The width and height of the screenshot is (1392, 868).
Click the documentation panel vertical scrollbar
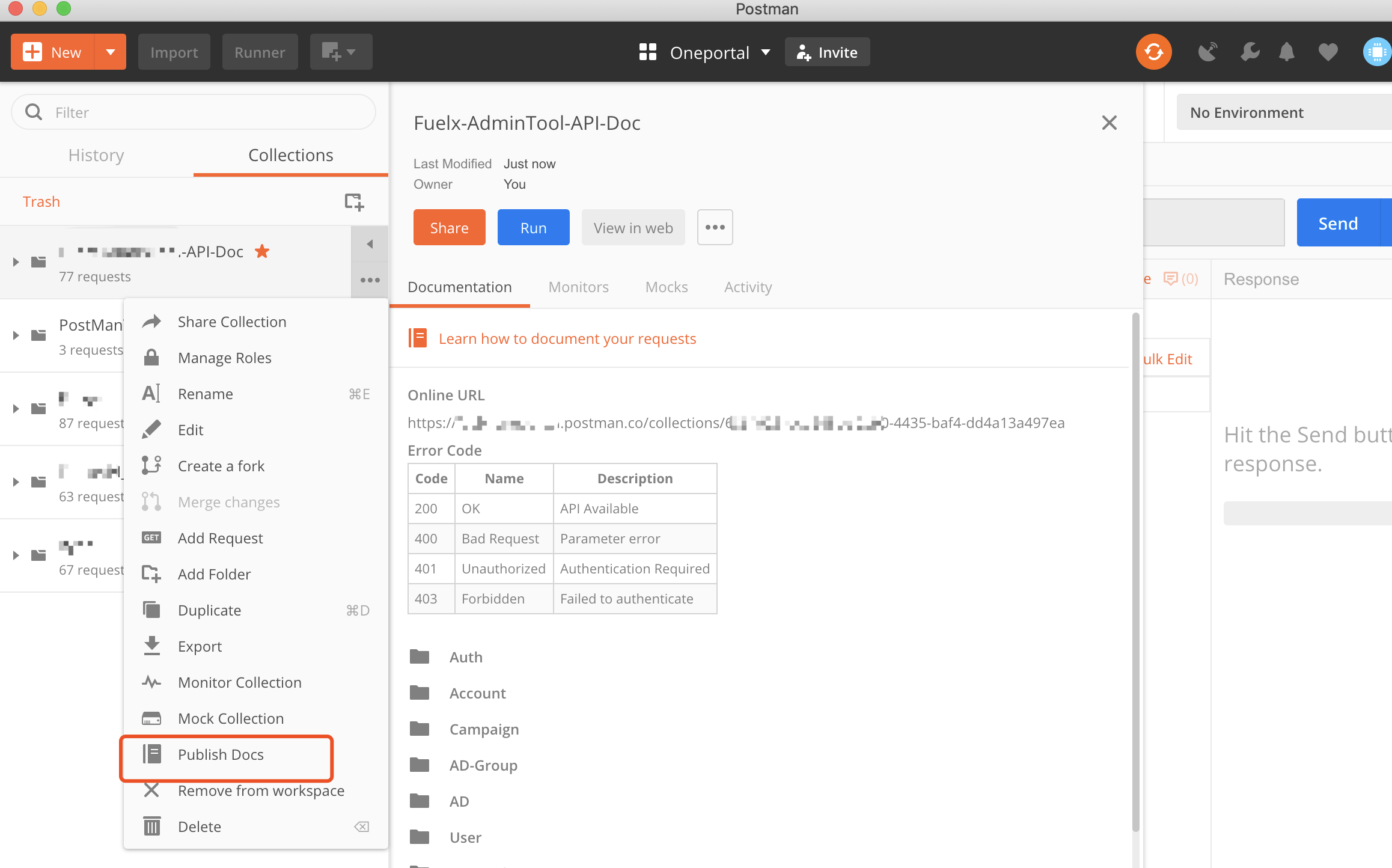(x=1135, y=571)
